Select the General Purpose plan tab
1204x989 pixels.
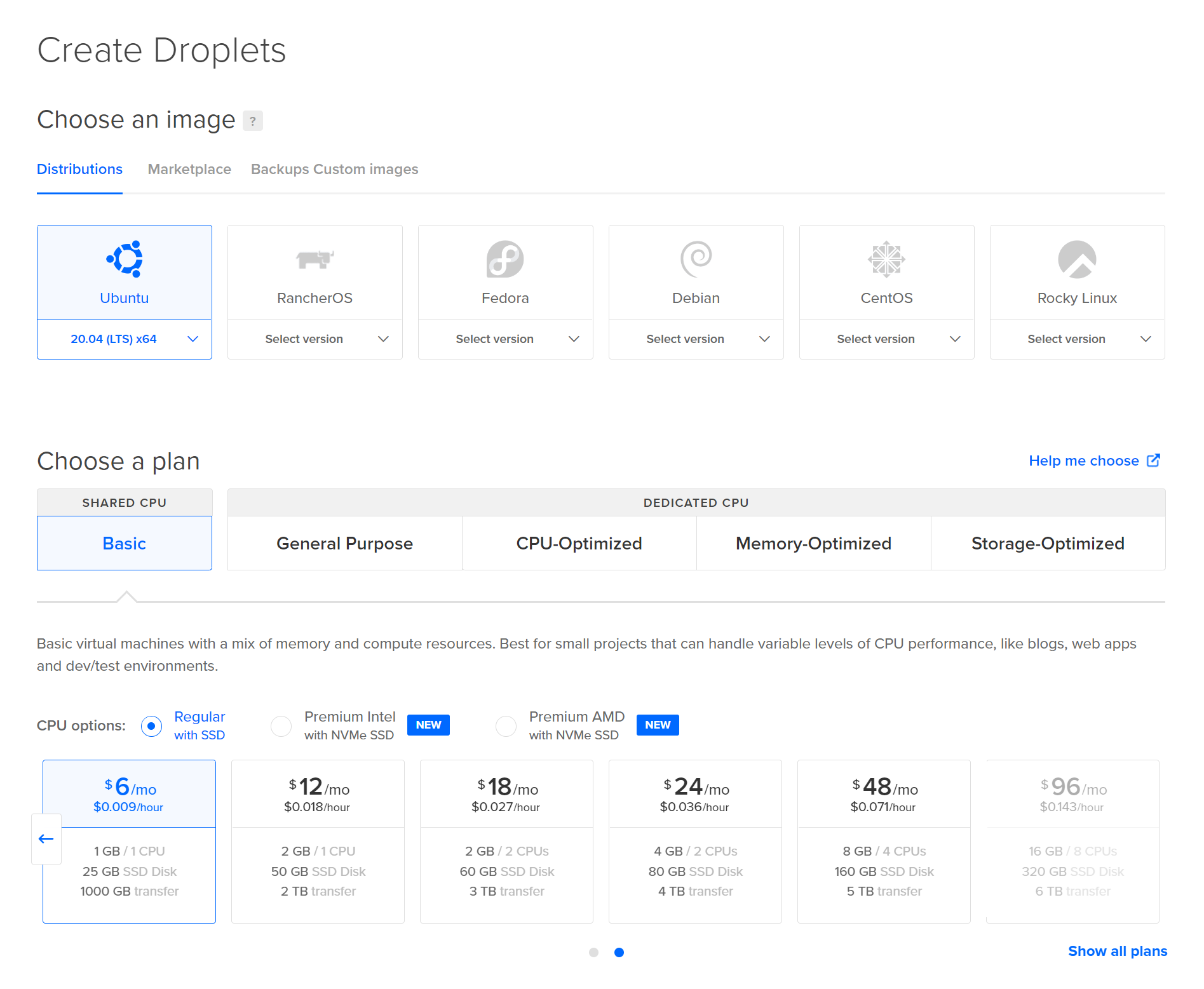click(345, 543)
